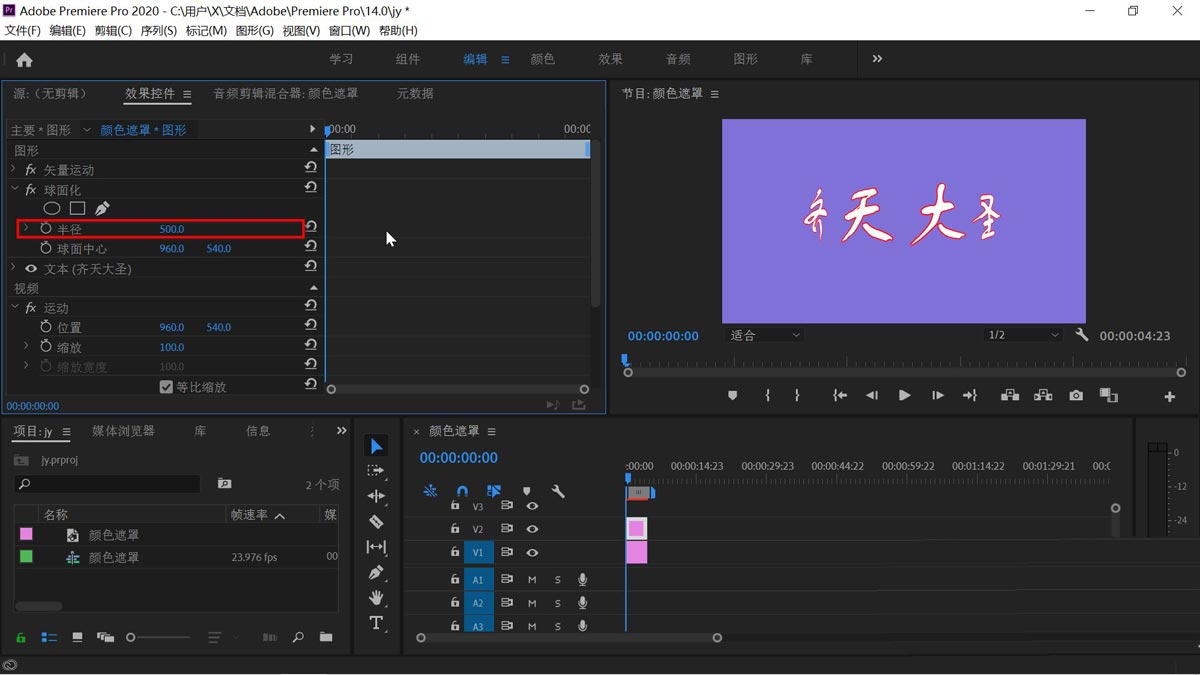Screen dimensions: 1200x675
Task: Switch to the 颜色 workspace
Action: point(543,59)
